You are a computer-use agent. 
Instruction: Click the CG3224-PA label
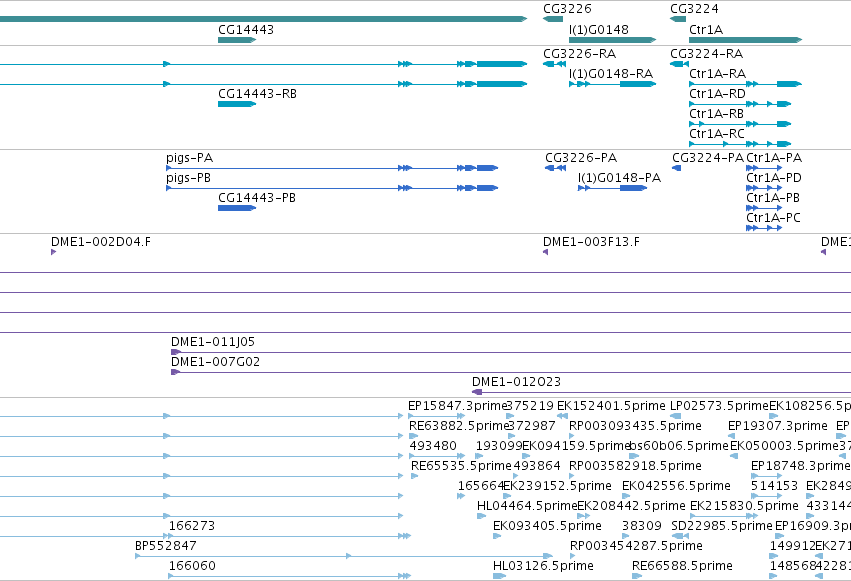(708, 158)
